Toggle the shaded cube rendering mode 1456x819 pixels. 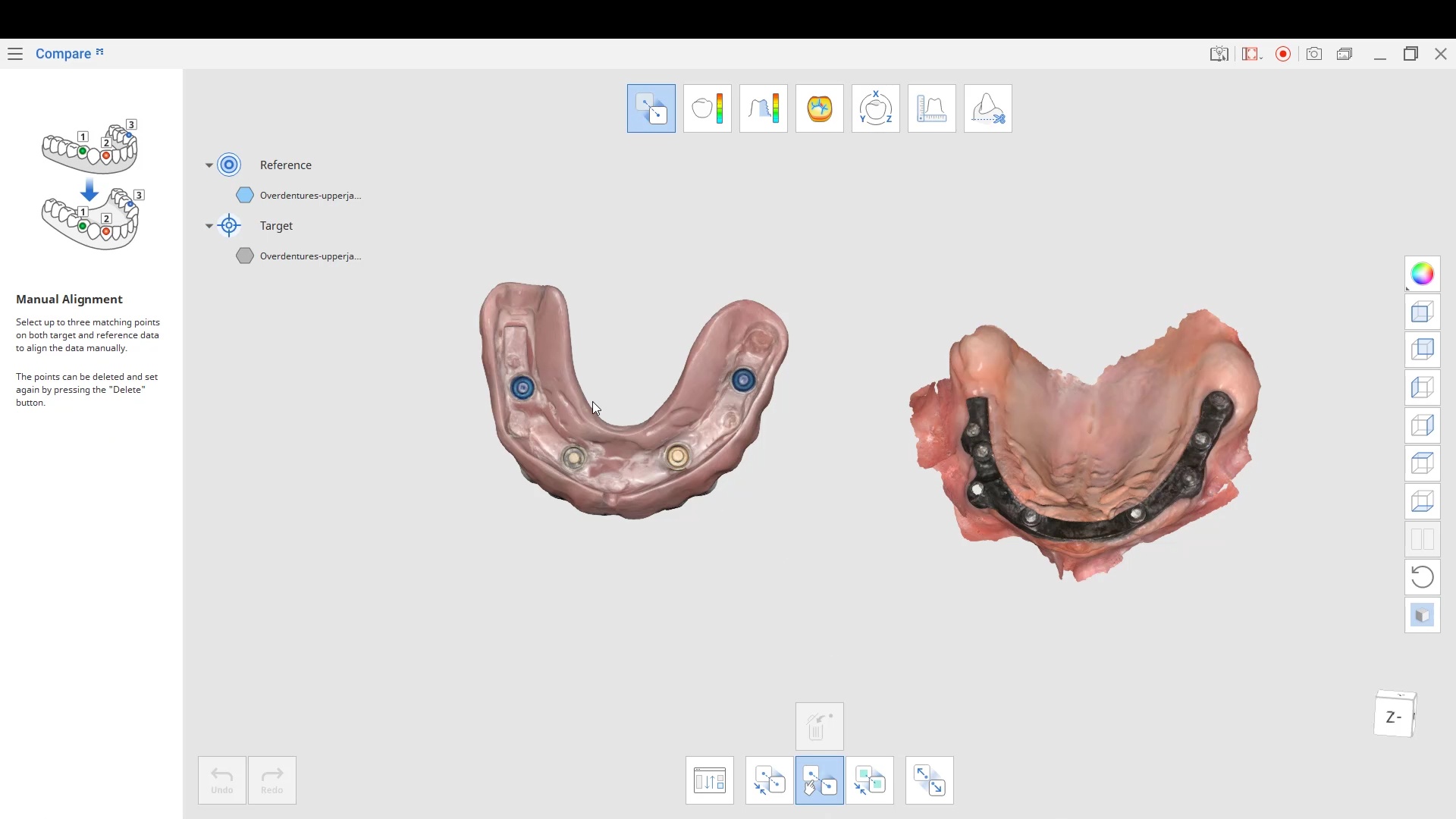tap(1423, 615)
